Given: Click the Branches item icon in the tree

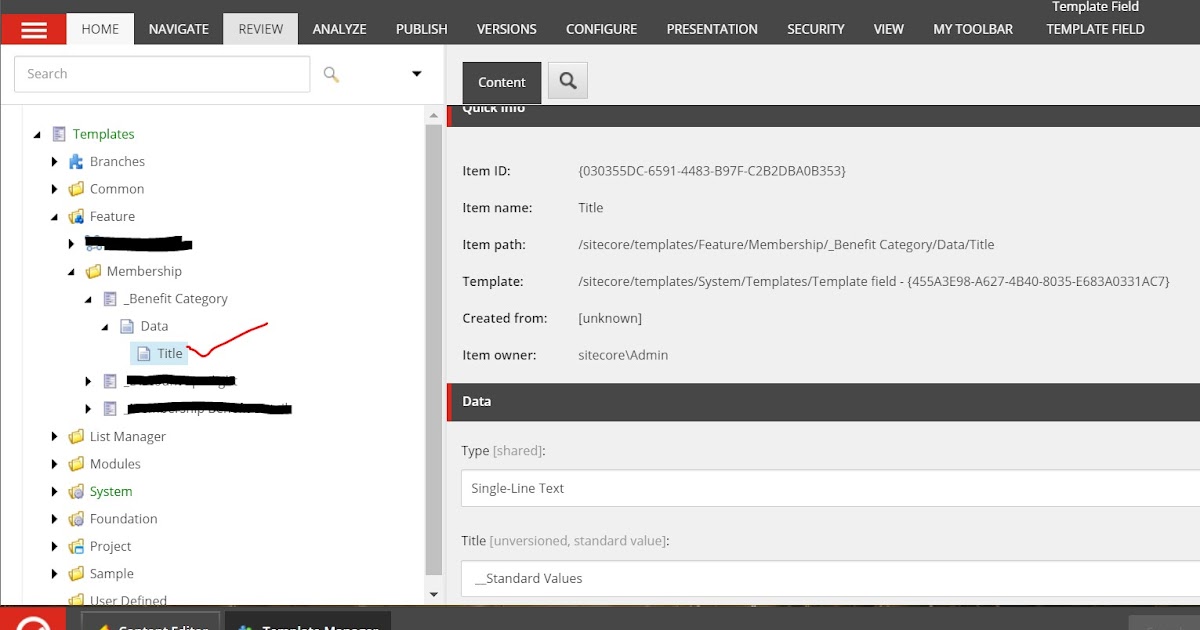Looking at the screenshot, I should click(74, 161).
